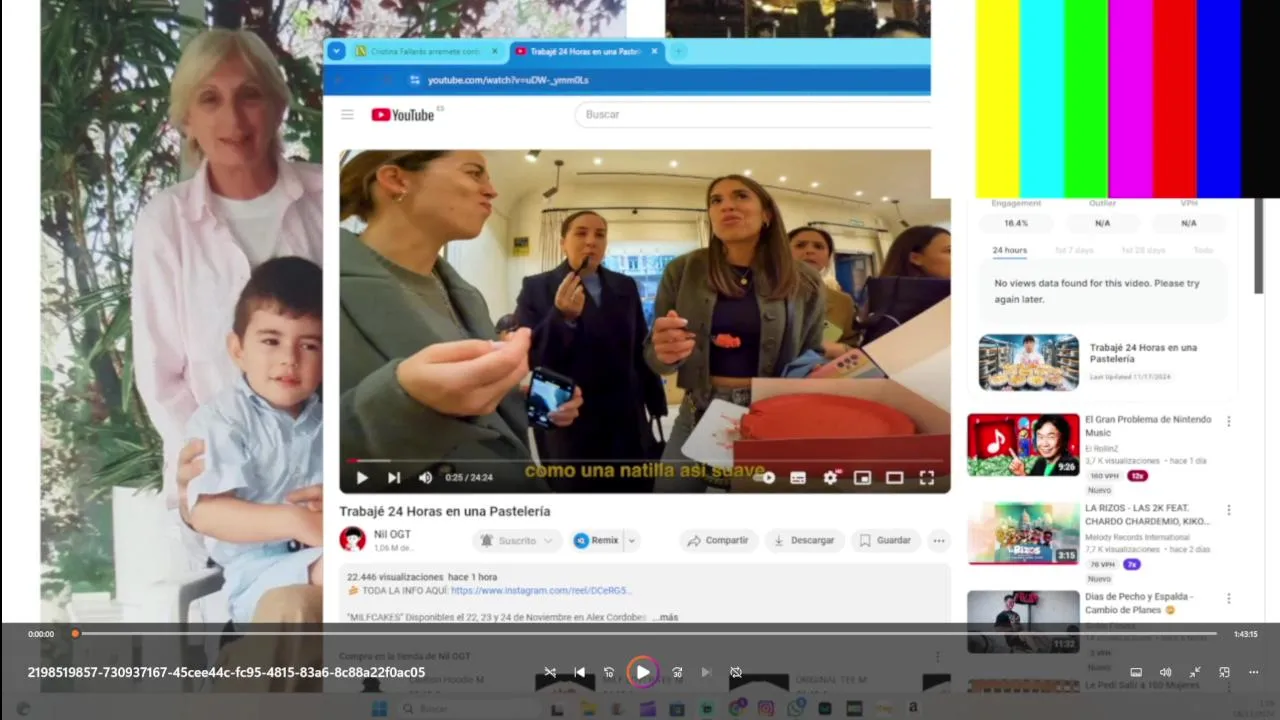1280x720 pixels.
Task: Open Nil OGT channel avatar
Action: coord(352,540)
